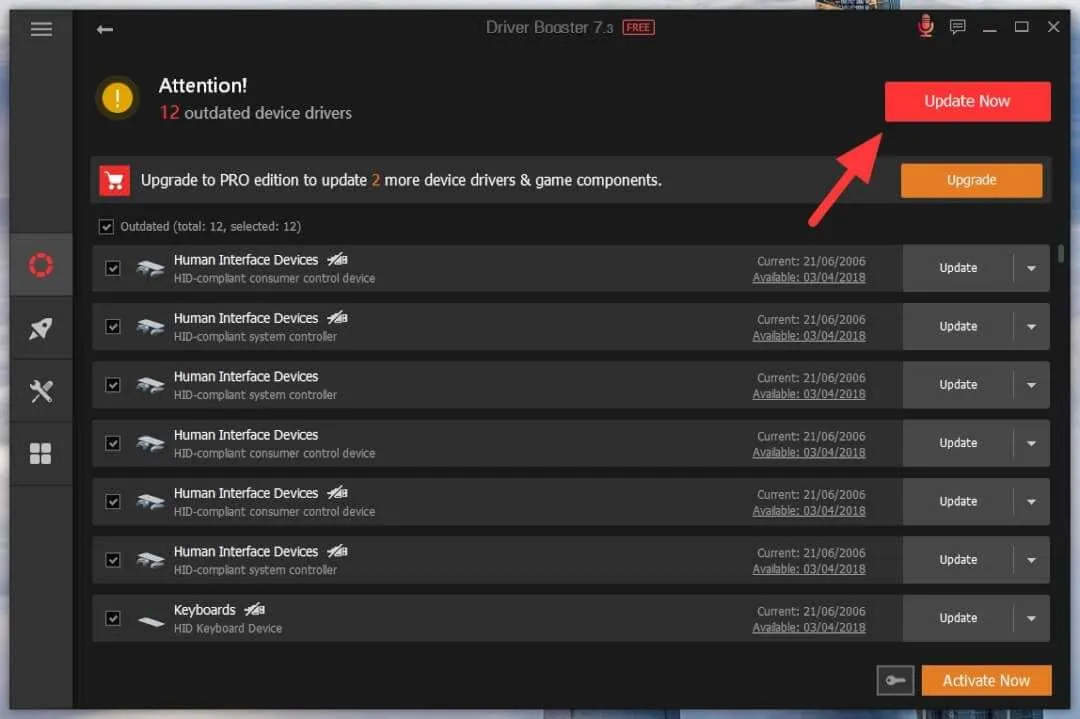Open the feedback chat bubble icon

(957, 27)
